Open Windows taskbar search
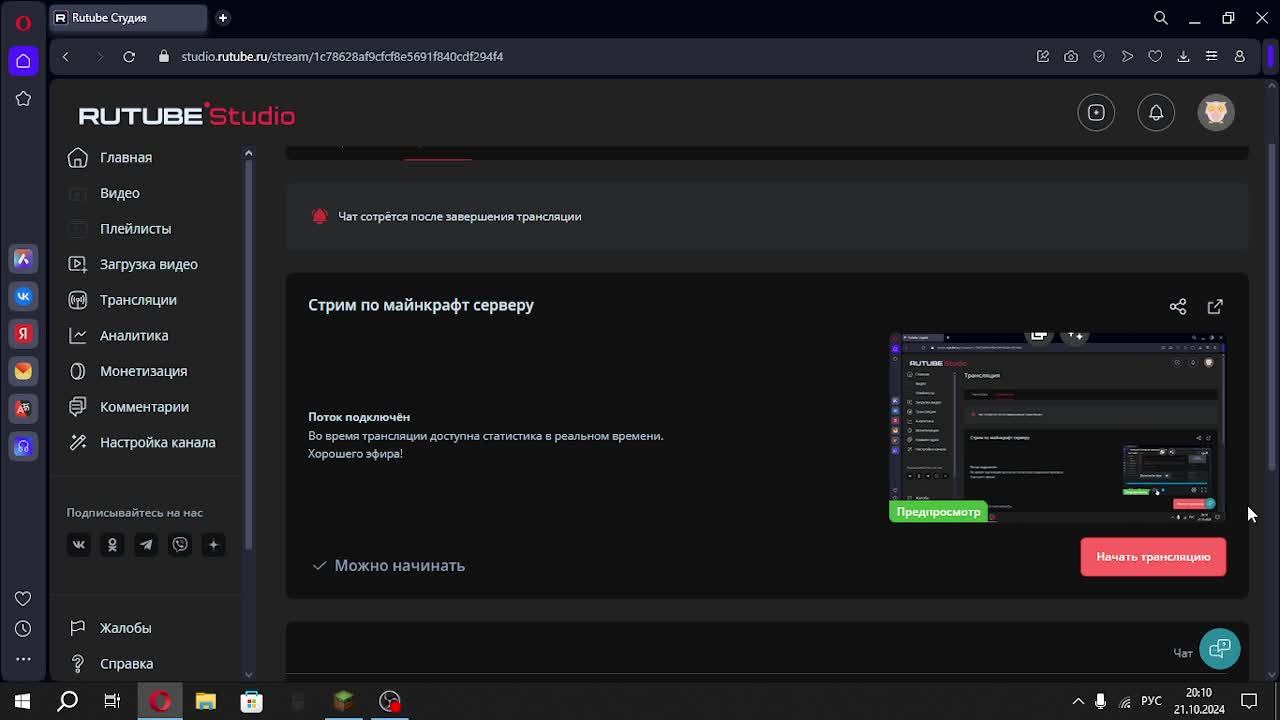 67,701
